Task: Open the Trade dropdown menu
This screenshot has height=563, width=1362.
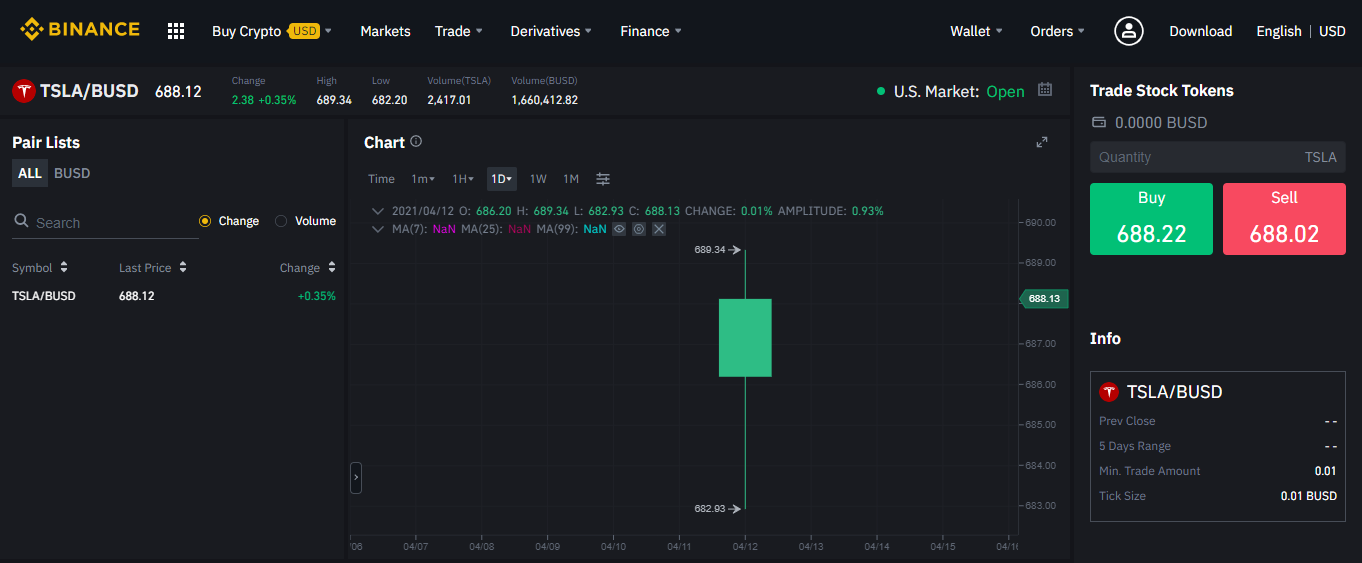Action: tap(459, 31)
